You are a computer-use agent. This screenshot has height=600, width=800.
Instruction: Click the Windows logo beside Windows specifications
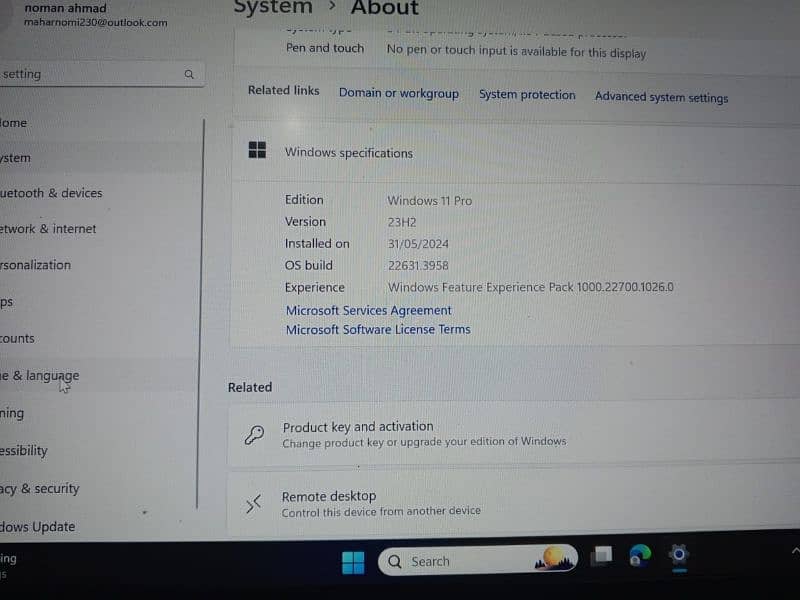click(x=257, y=150)
